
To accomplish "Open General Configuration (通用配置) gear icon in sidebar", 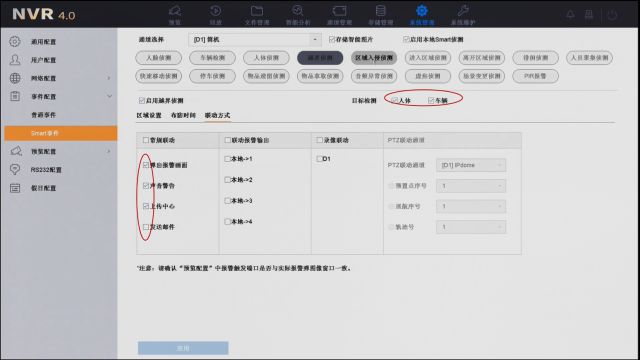I will [15, 41].
